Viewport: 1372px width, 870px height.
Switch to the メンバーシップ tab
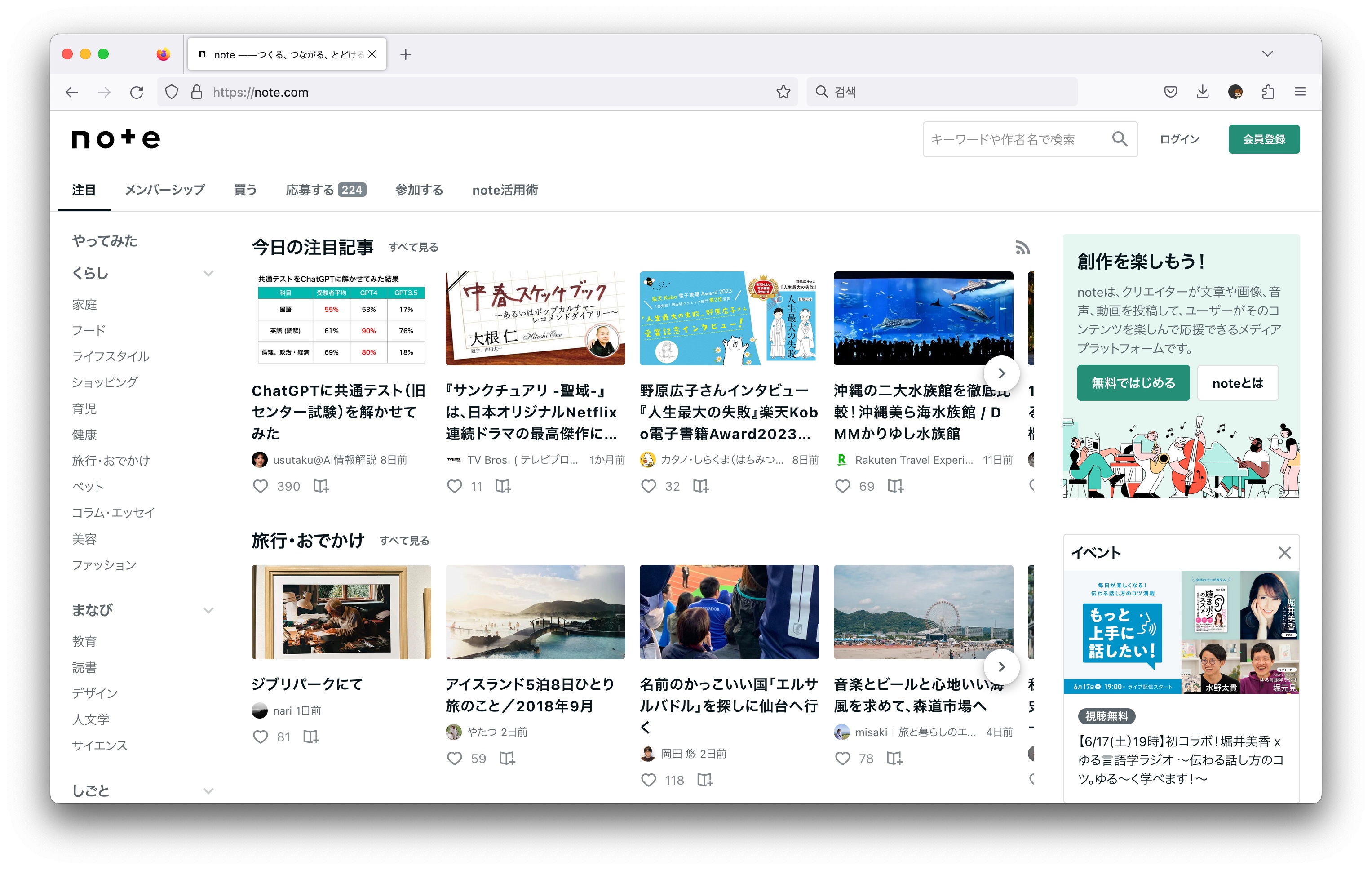tap(165, 190)
